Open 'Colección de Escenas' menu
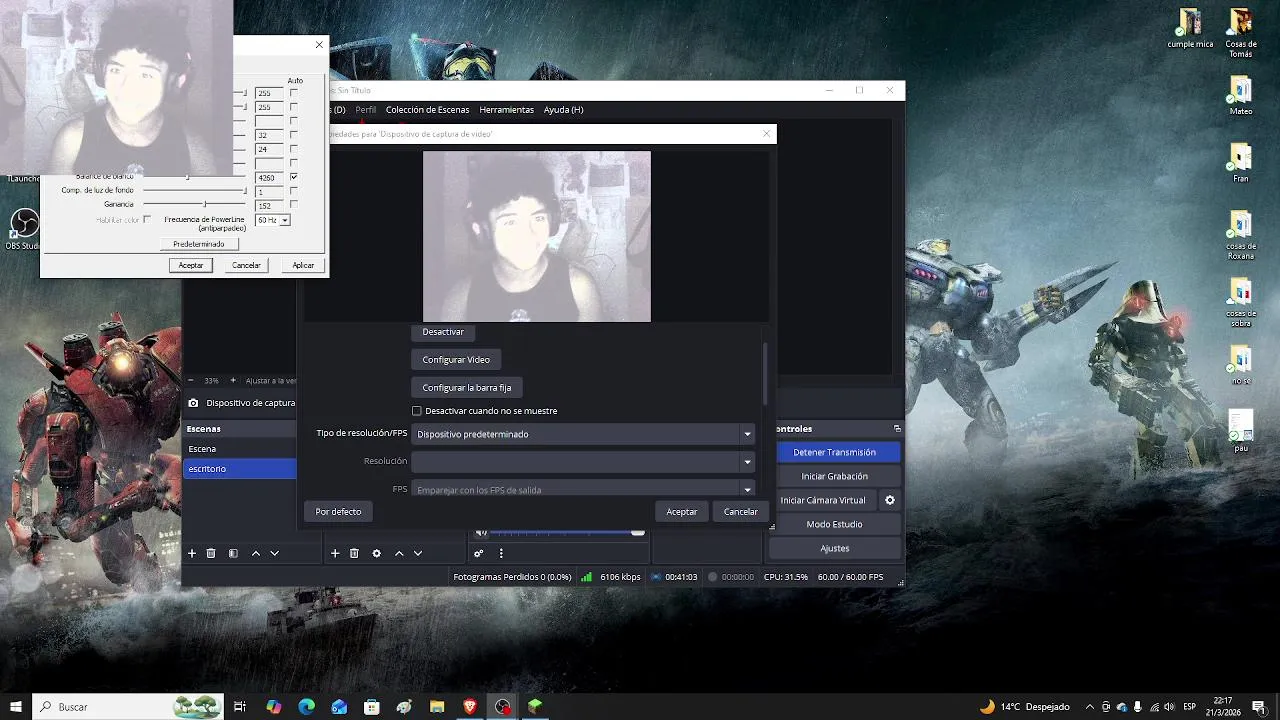Screen dimensions: 1280x720 427,110
